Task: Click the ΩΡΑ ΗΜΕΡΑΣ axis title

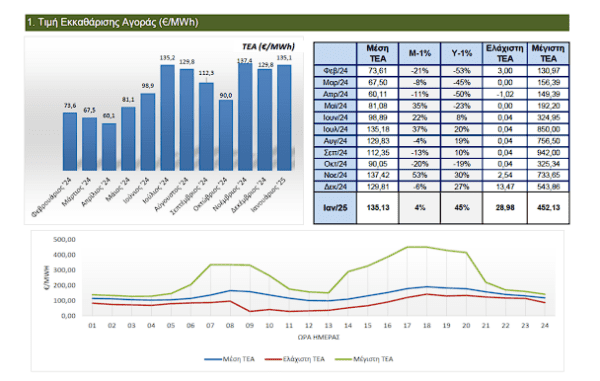Action: [x=318, y=337]
